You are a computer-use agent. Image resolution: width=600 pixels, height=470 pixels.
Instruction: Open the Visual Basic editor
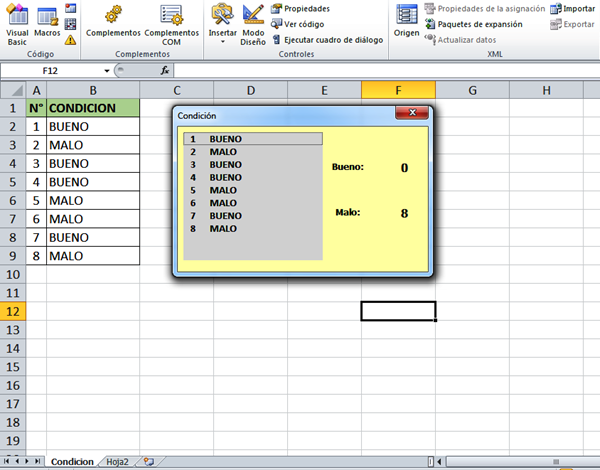[x=17, y=25]
